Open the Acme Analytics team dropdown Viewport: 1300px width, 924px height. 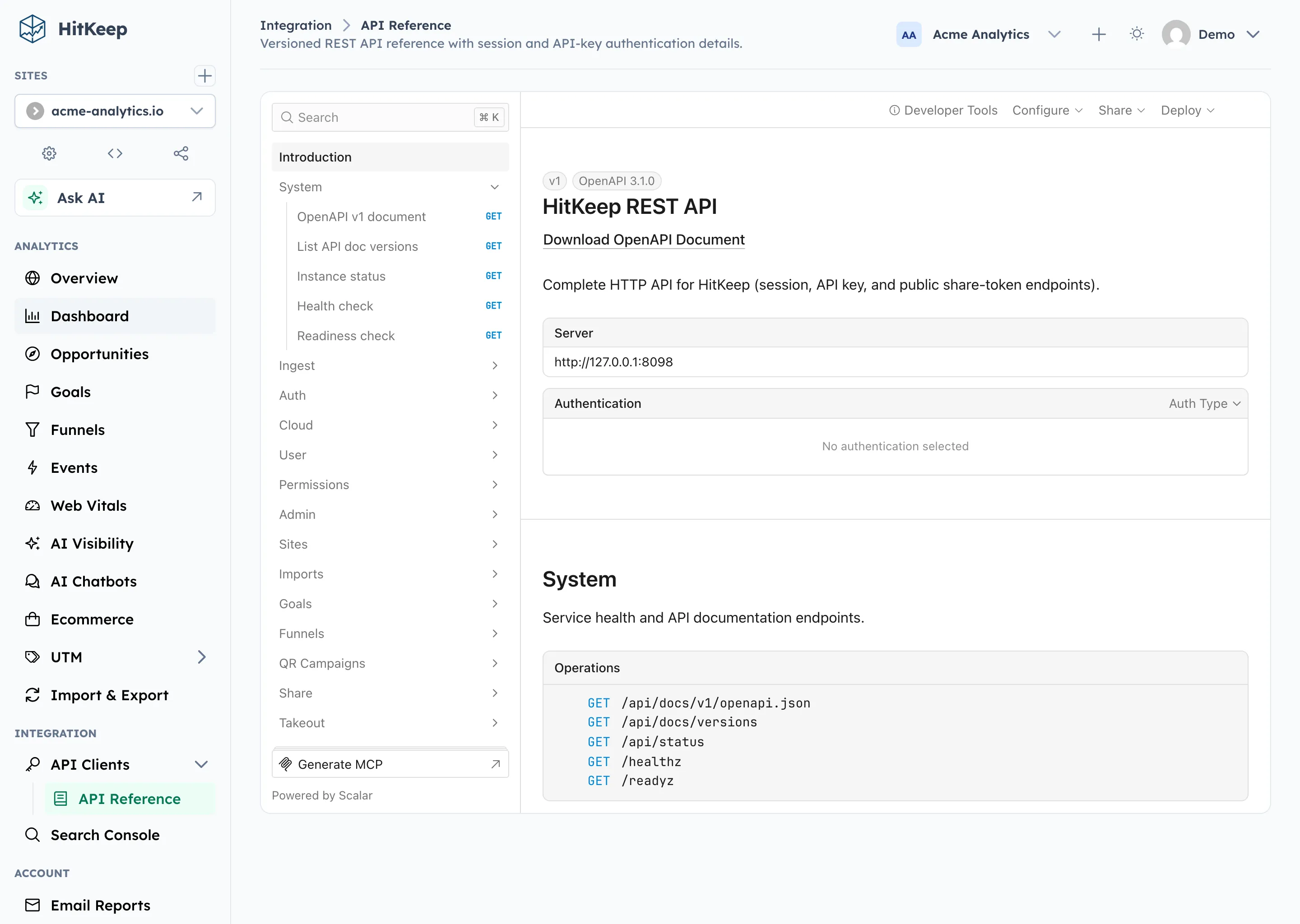click(x=980, y=35)
